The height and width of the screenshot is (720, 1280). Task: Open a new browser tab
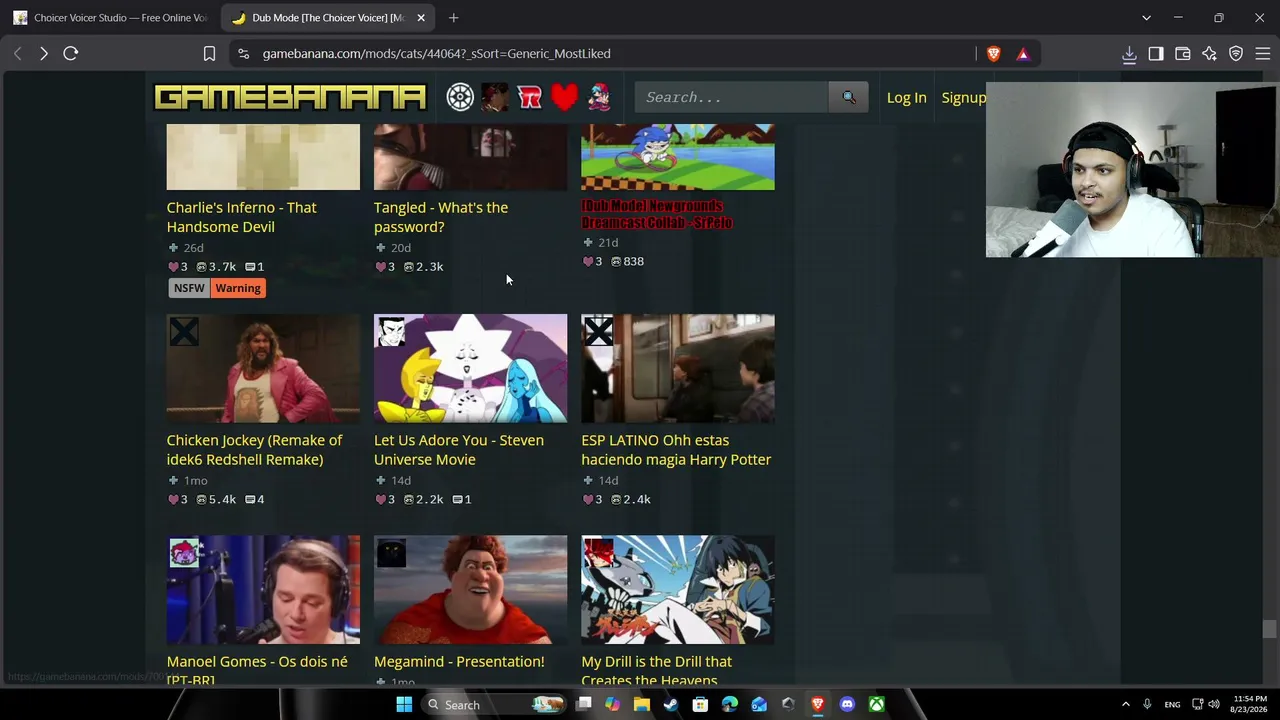pyautogui.click(x=454, y=17)
